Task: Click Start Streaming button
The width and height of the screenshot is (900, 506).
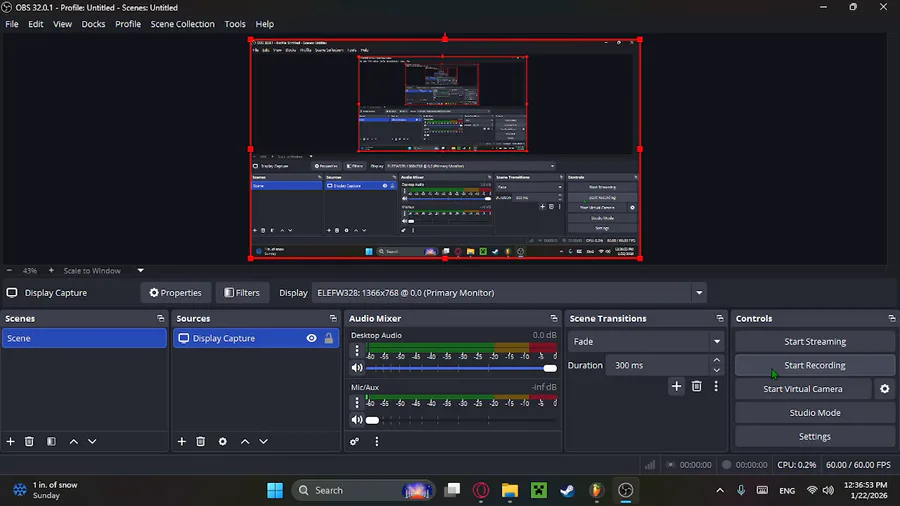Action: (814, 341)
